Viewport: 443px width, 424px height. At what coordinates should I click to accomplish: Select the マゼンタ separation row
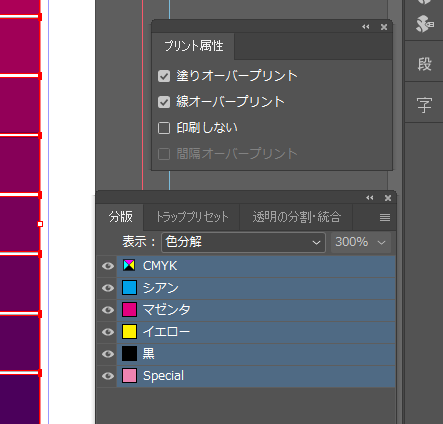(256, 310)
